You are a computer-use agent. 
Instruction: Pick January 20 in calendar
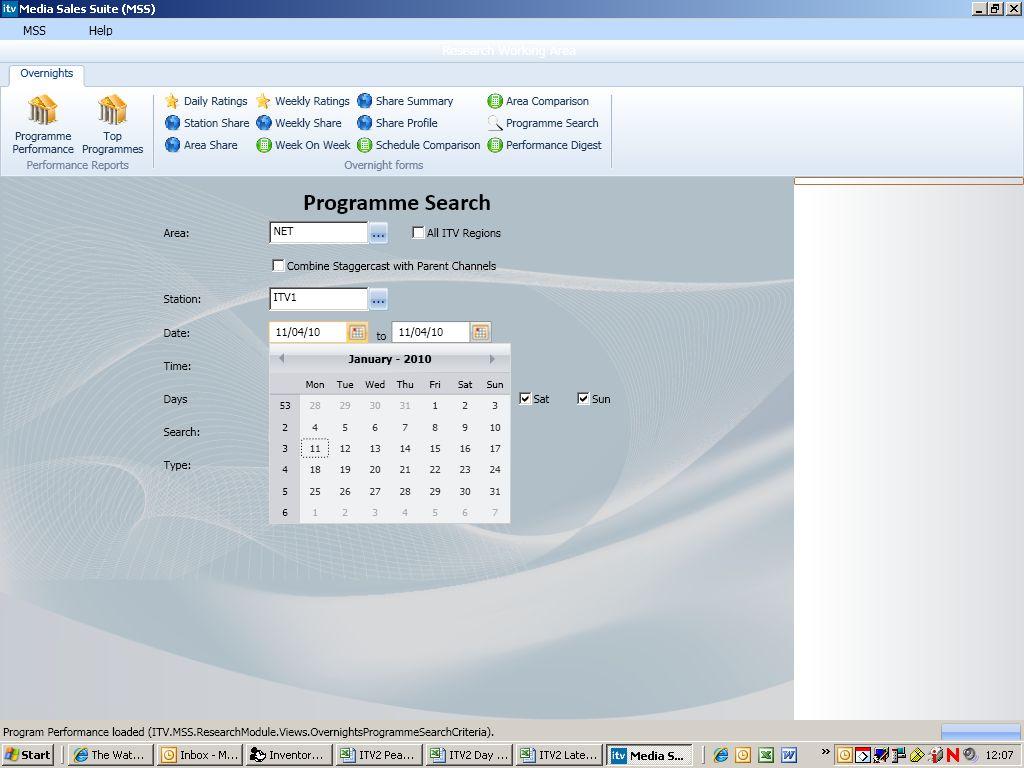pyautogui.click(x=375, y=470)
